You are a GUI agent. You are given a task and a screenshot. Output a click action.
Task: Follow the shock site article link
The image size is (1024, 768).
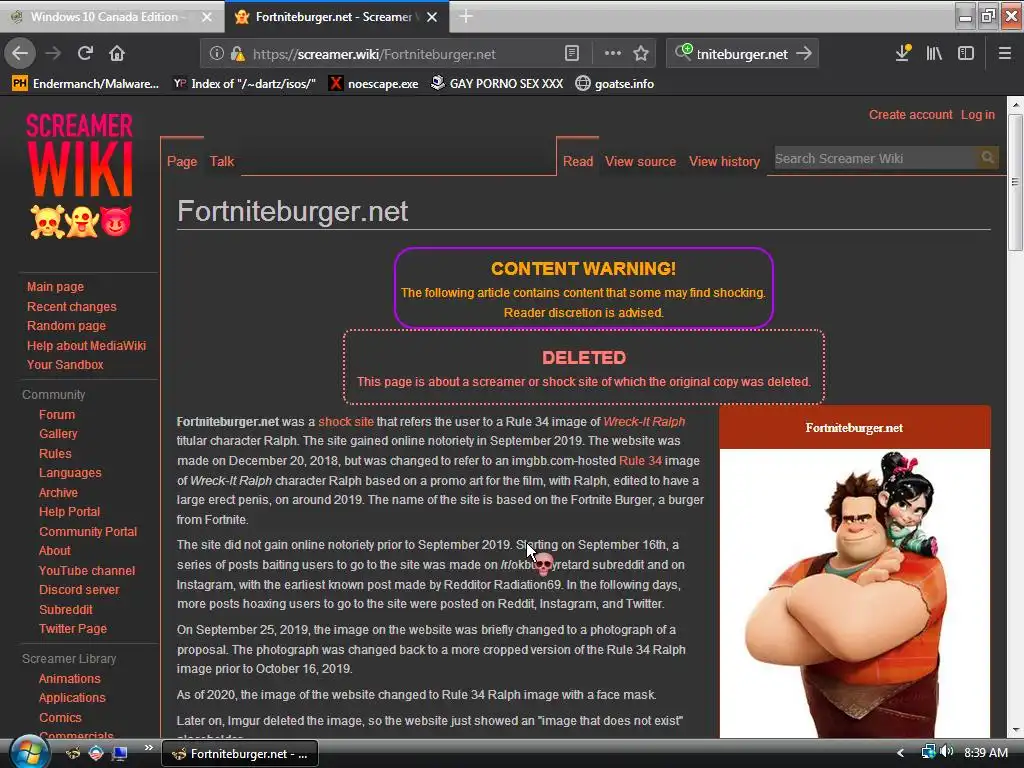pos(346,422)
